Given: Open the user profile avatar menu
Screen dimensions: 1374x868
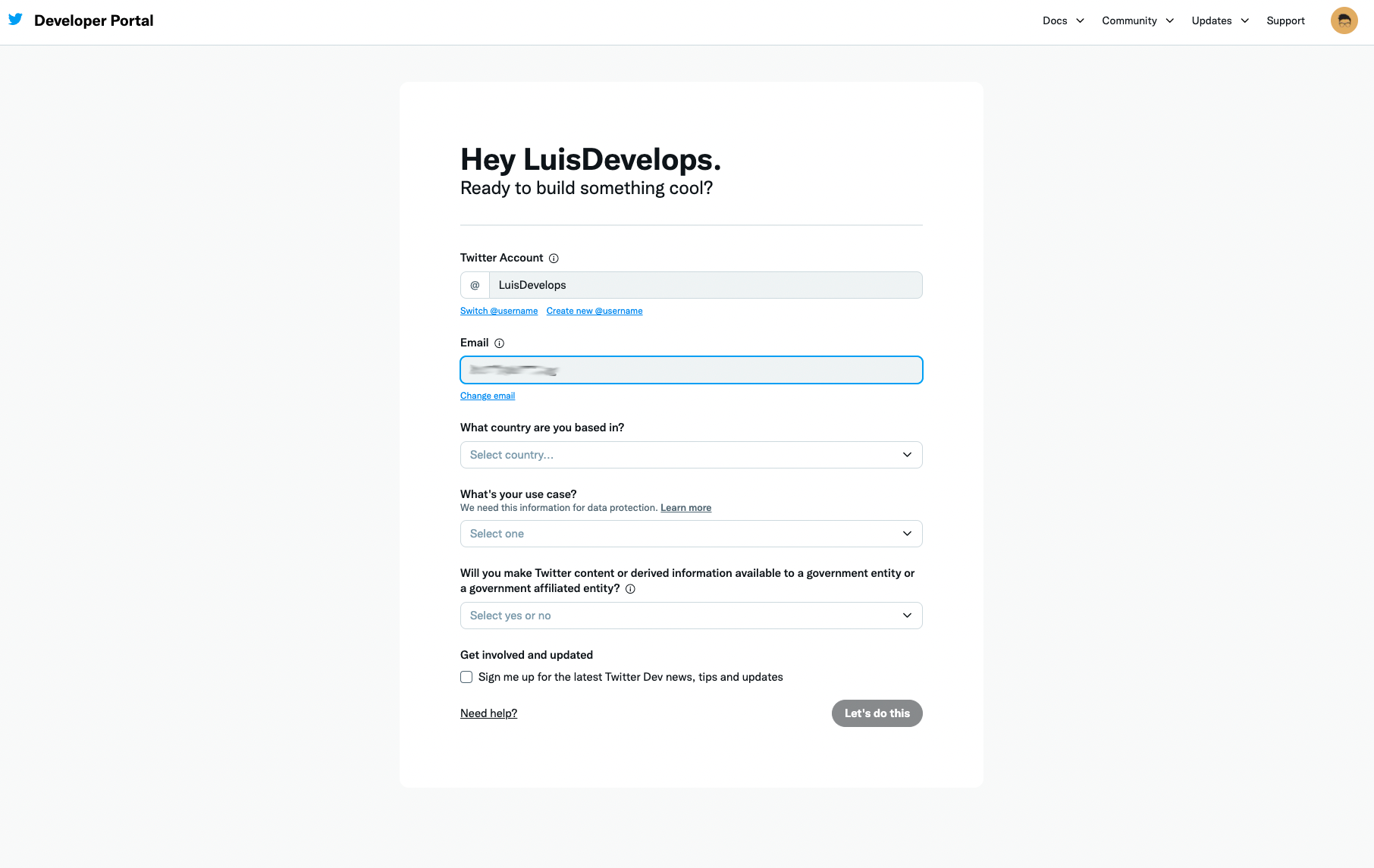Looking at the screenshot, I should [x=1344, y=20].
